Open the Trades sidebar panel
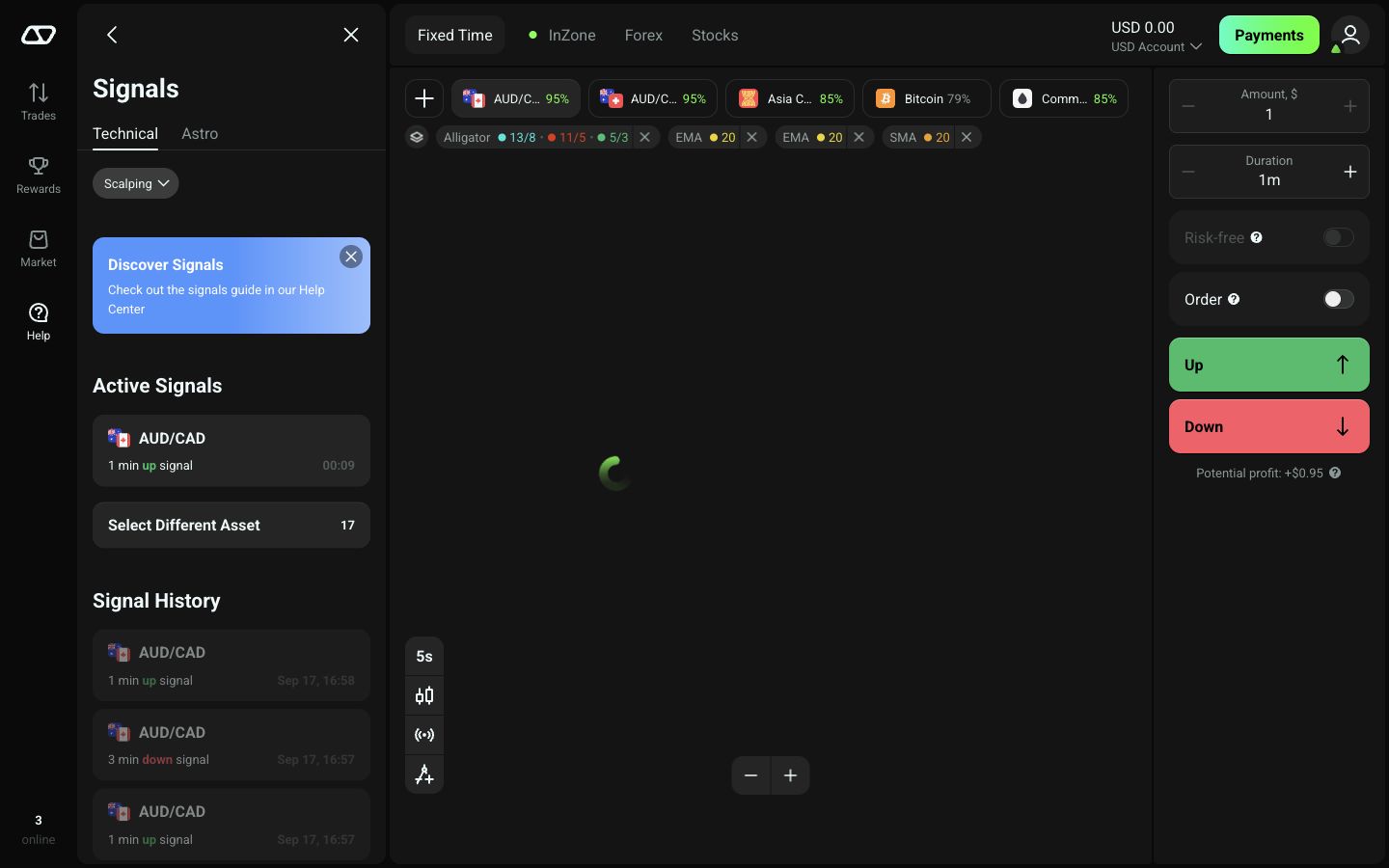The image size is (1389, 868). click(x=39, y=101)
